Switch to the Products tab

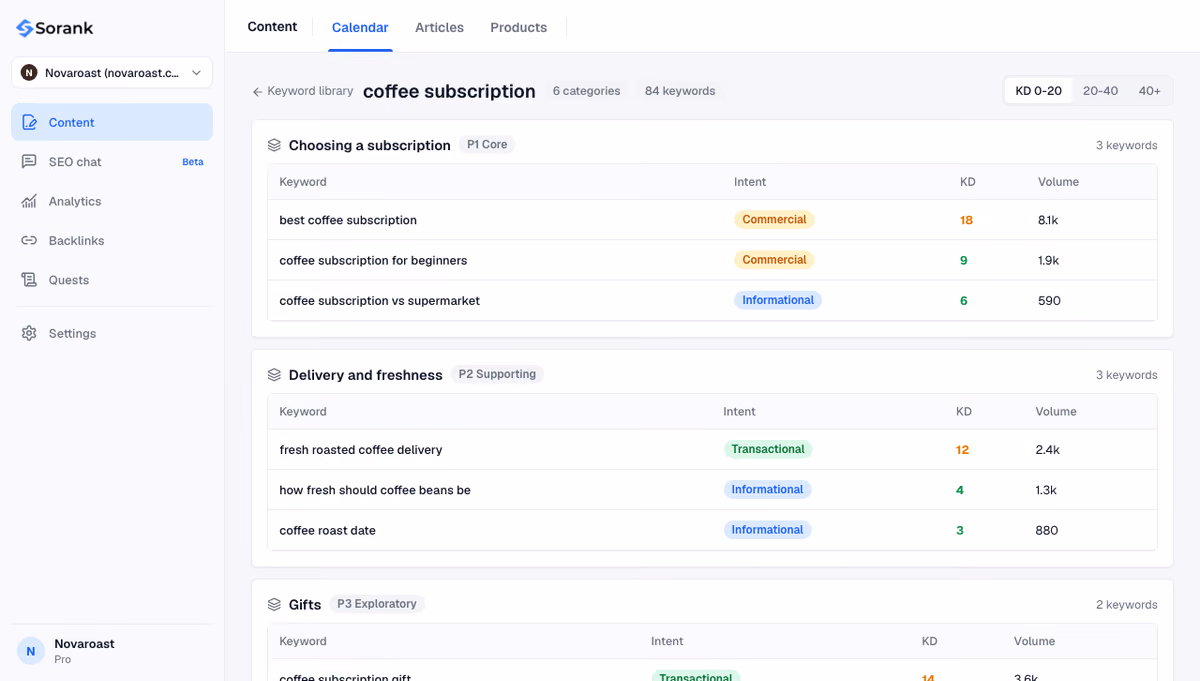[518, 28]
